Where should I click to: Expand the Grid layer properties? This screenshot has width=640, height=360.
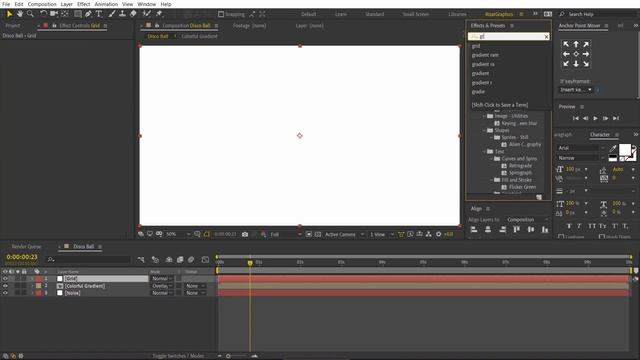(x=32, y=279)
